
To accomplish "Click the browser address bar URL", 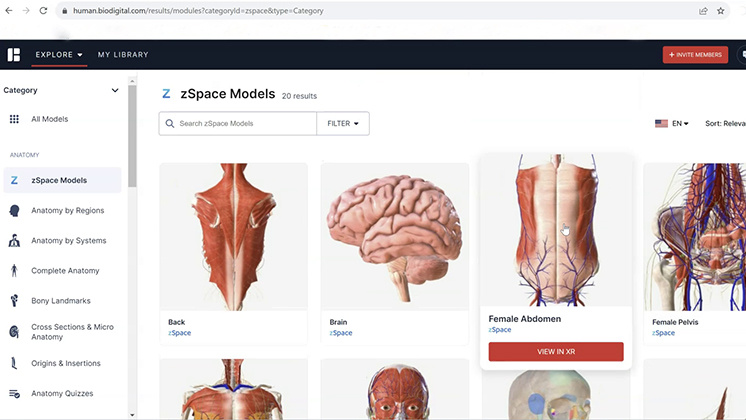I will coord(198,10).
